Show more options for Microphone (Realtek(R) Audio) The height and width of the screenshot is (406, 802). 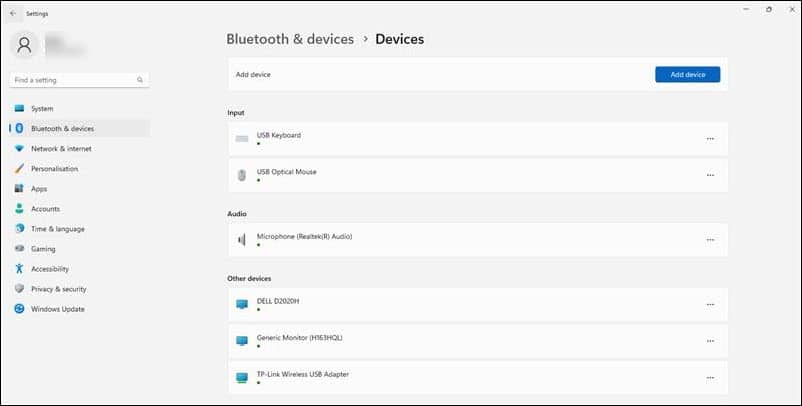pyautogui.click(x=710, y=240)
